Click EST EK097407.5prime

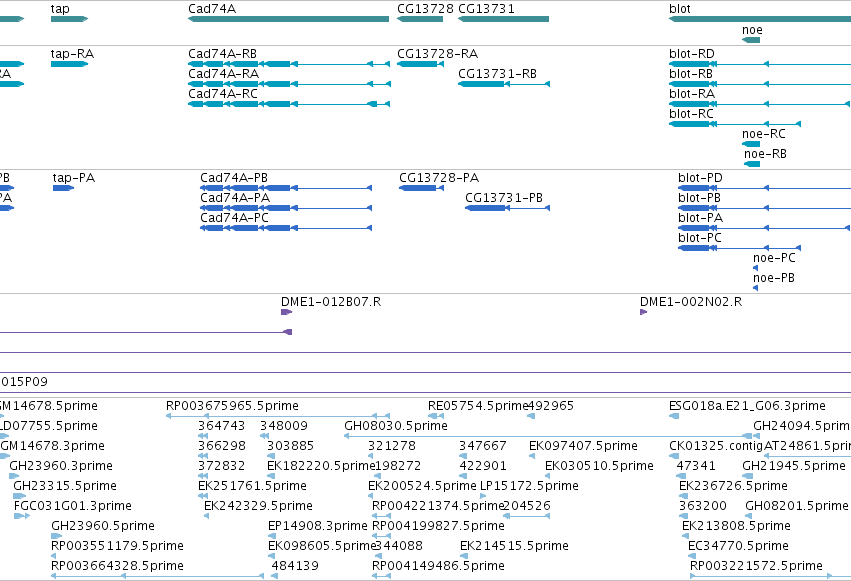583,446
